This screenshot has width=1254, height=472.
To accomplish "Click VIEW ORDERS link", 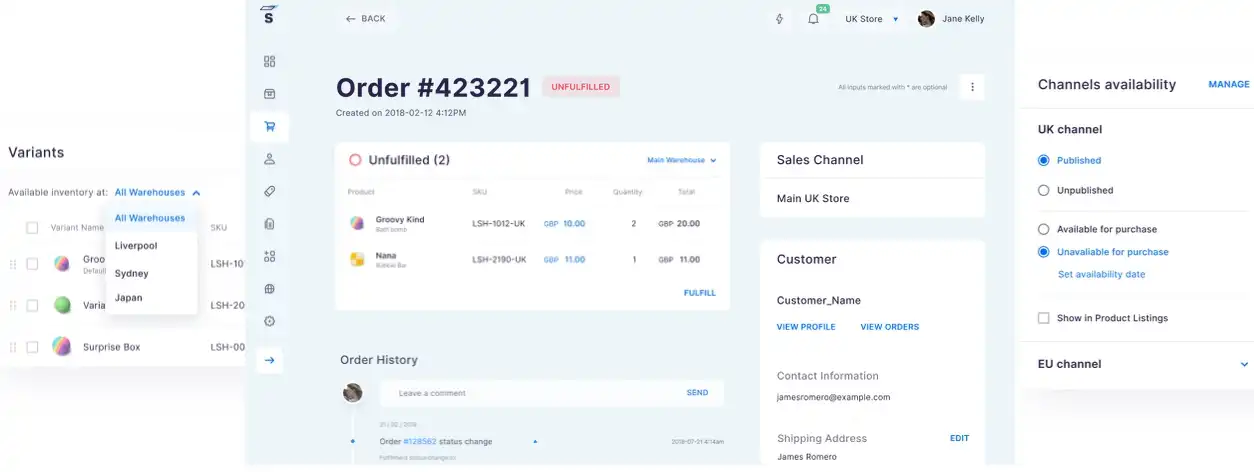I will (890, 327).
